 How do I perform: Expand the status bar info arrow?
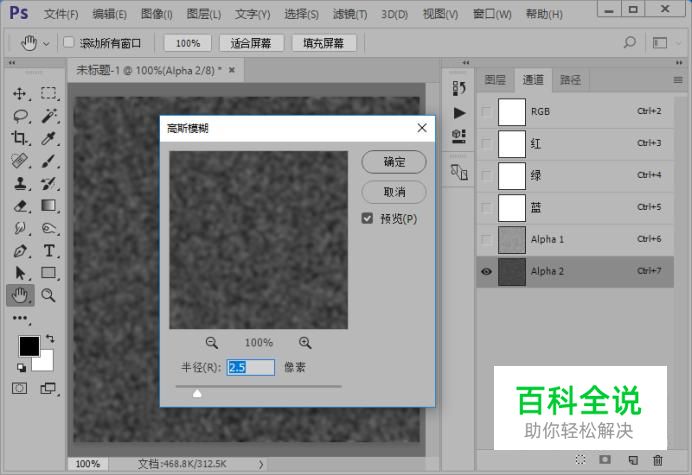pyautogui.click(x=261, y=464)
